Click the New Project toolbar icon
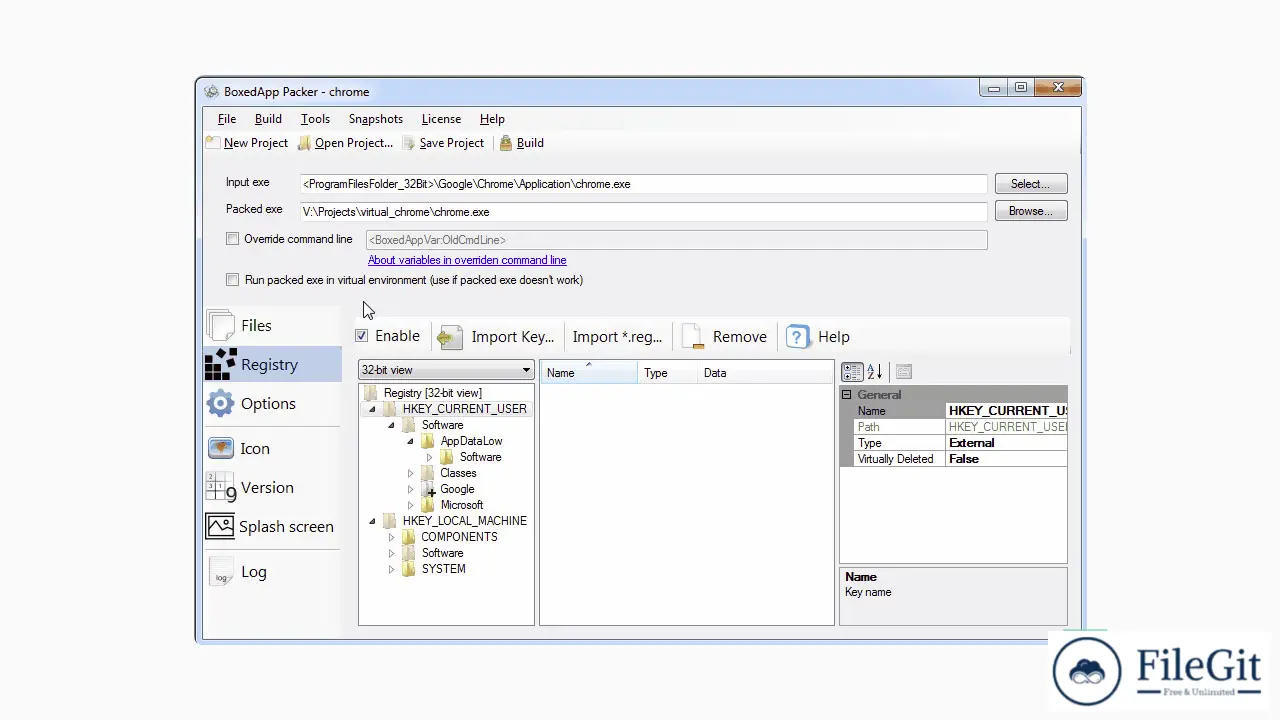The image size is (1280, 720). pyautogui.click(x=212, y=143)
